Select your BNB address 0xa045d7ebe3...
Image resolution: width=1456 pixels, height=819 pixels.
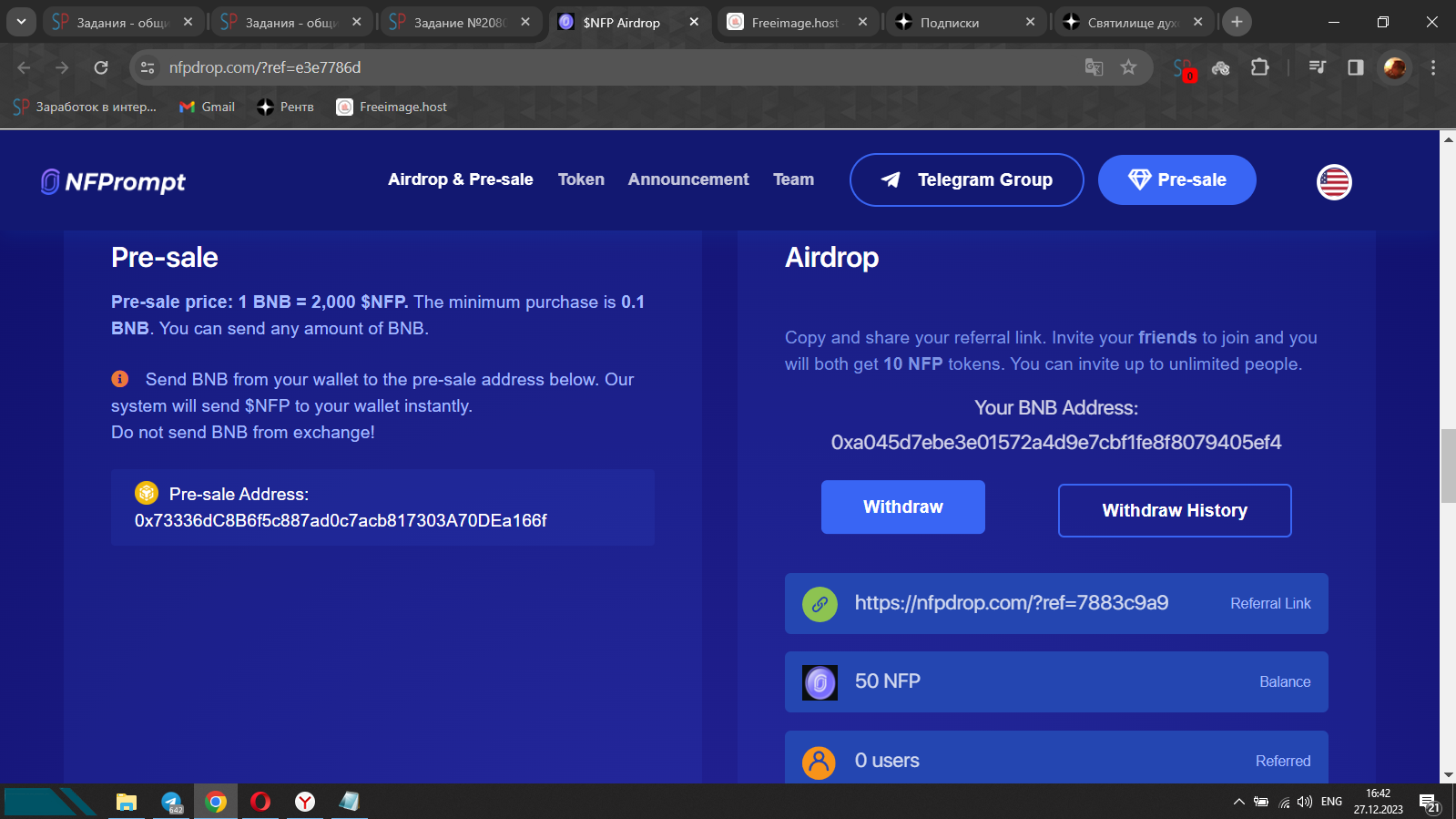[x=1056, y=443]
